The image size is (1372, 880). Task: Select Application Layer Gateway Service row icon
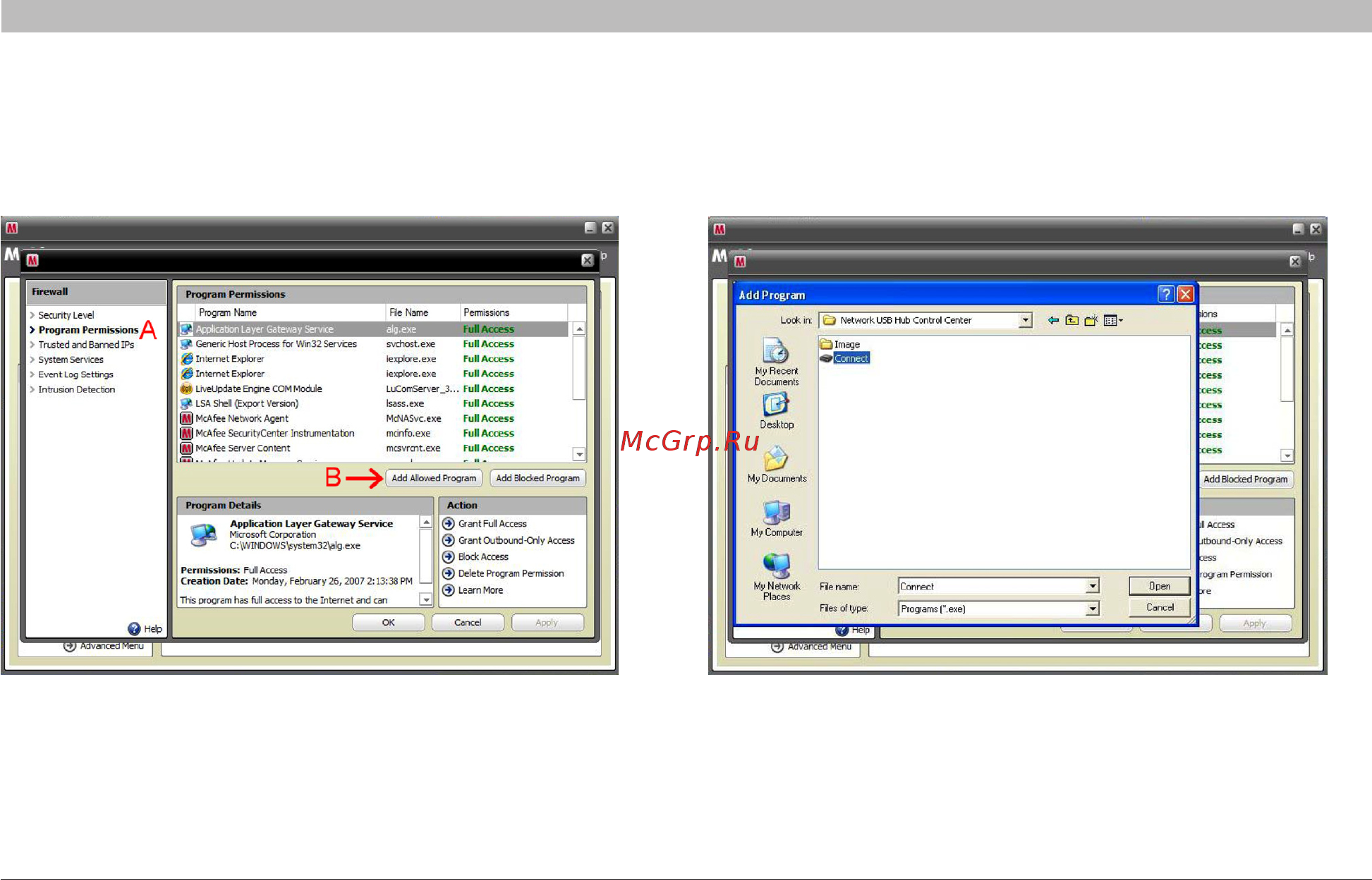186,329
